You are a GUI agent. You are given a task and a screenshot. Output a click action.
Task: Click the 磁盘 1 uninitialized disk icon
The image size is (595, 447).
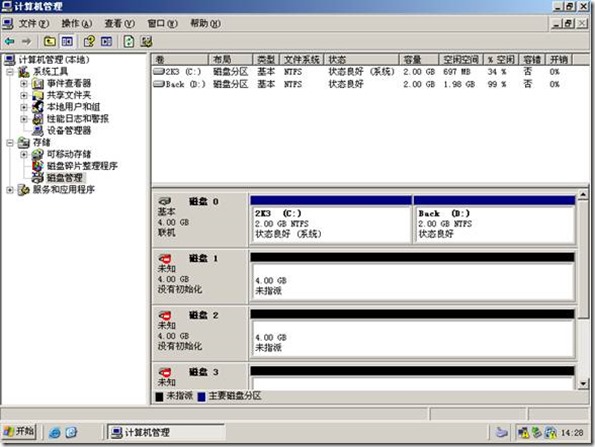tap(165, 259)
